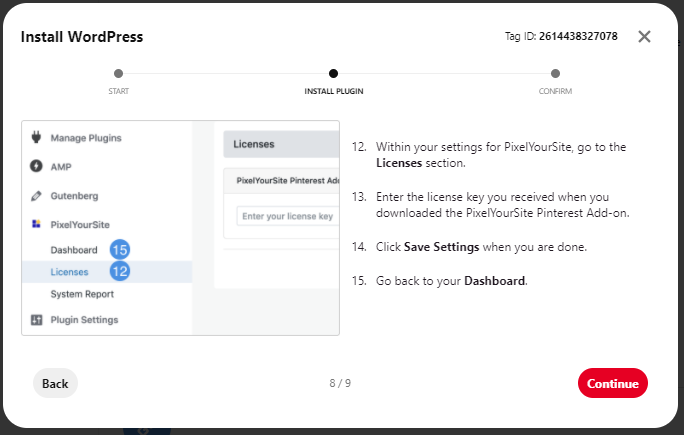Click the 'Enter your license key' field

(x=288, y=216)
